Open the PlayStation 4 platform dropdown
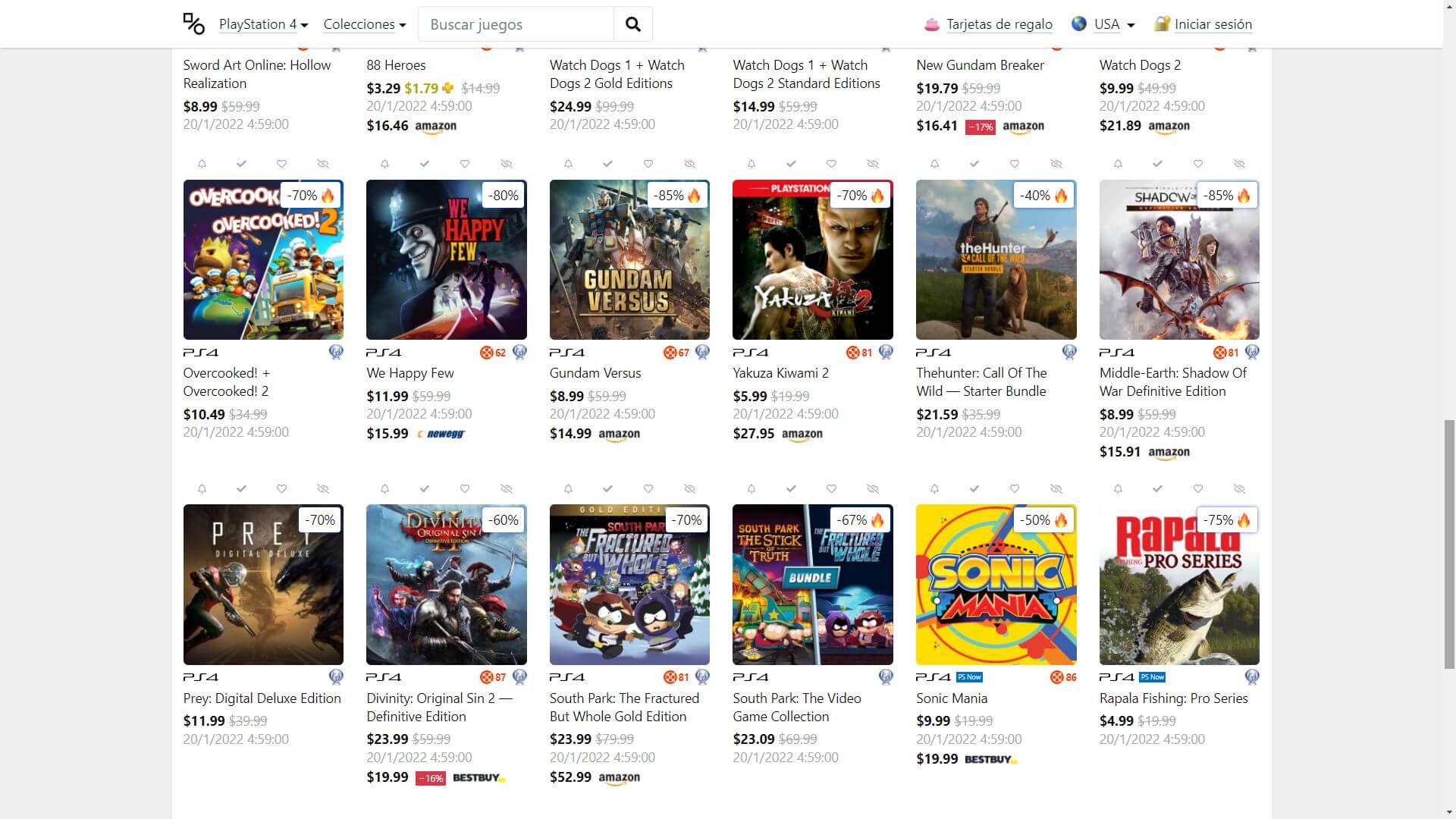This screenshot has height=819, width=1456. click(263, 24)
